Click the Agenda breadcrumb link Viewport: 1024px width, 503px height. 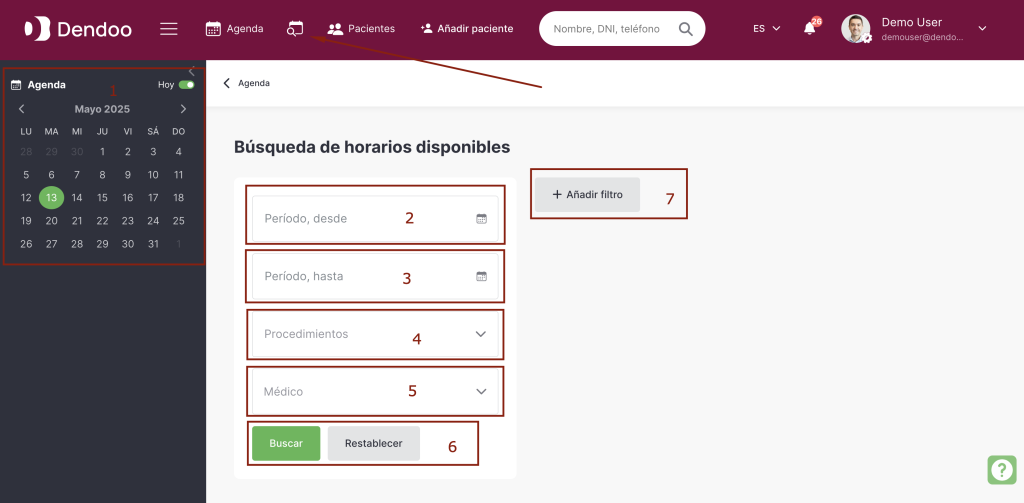click(254, 83)
